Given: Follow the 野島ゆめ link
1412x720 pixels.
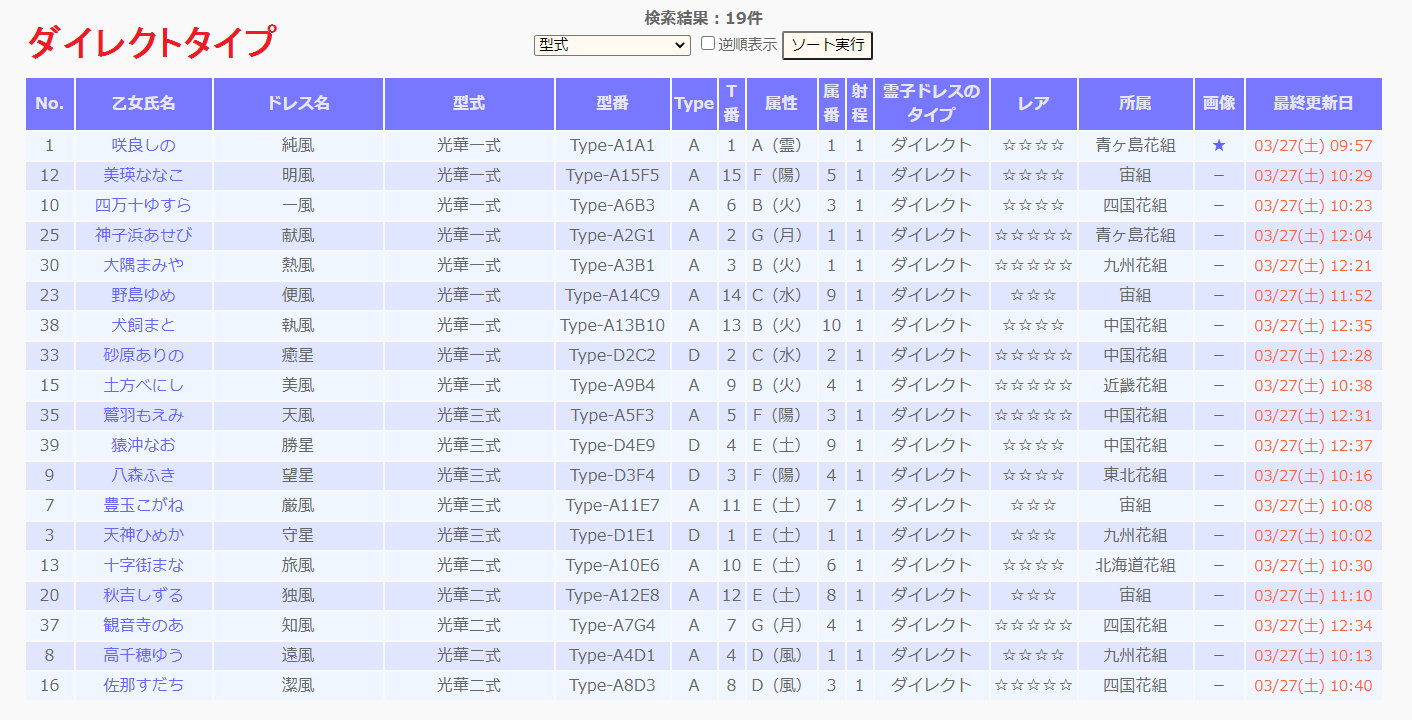Looking at the screenshot, I should [143, 295].
